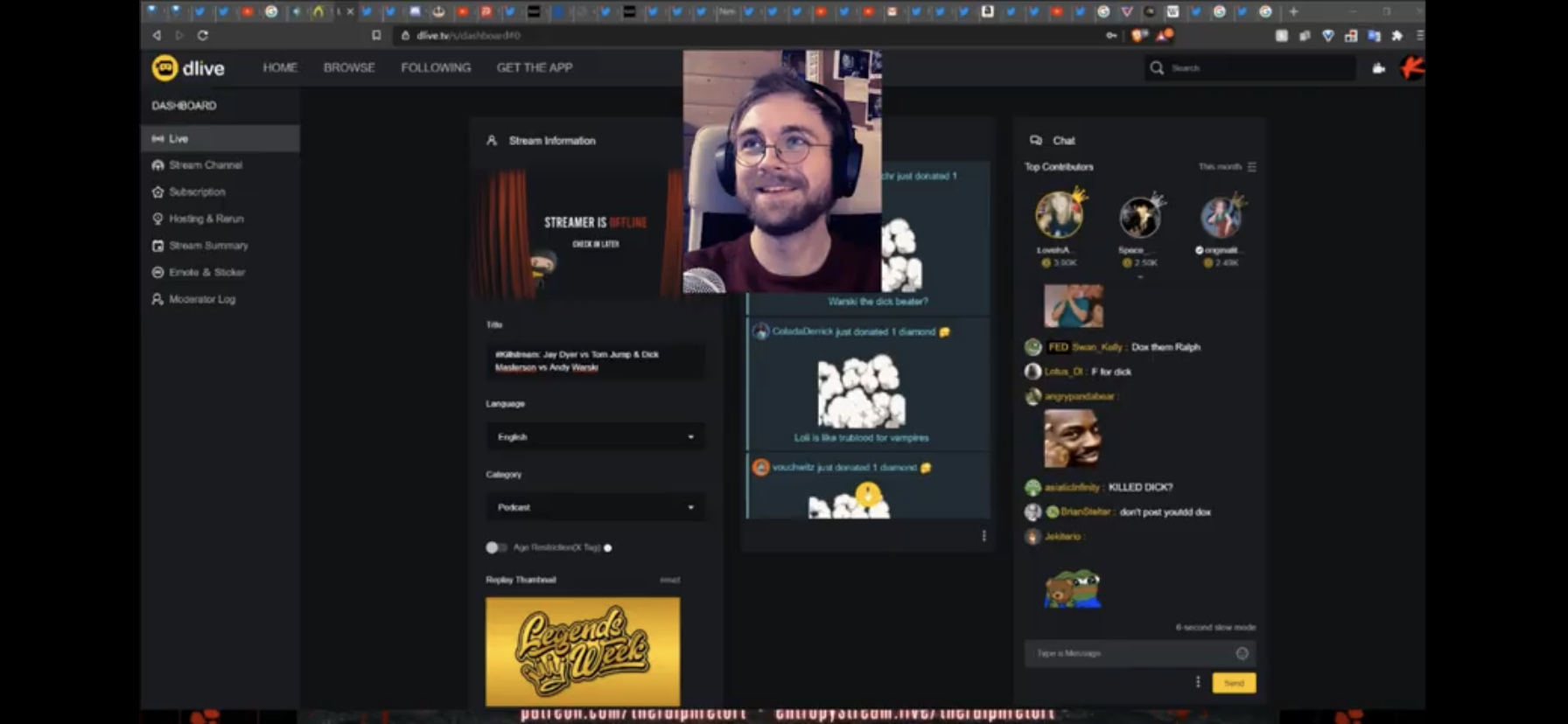Open the Moderator Log
1568x724 pixels.
tap(202, 299)
